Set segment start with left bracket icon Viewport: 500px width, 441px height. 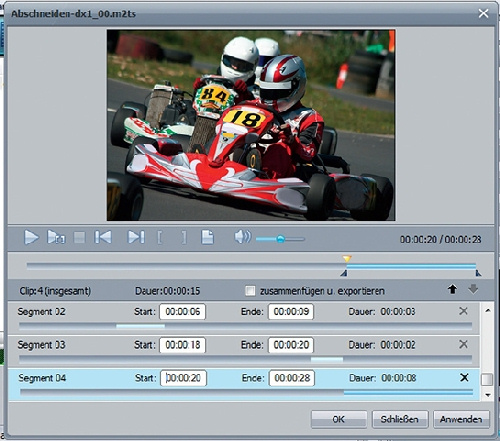tap(160, 238)
